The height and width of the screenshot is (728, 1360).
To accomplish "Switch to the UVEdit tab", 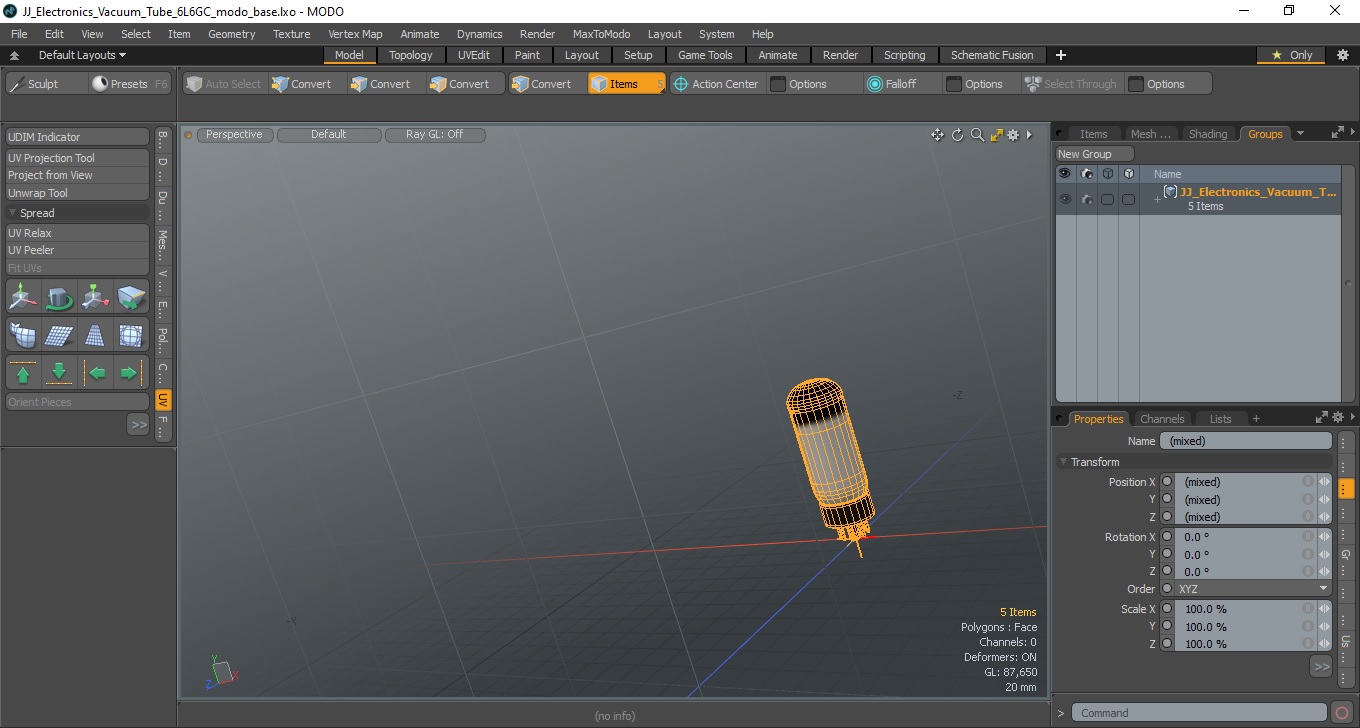I will pos(474,55).
